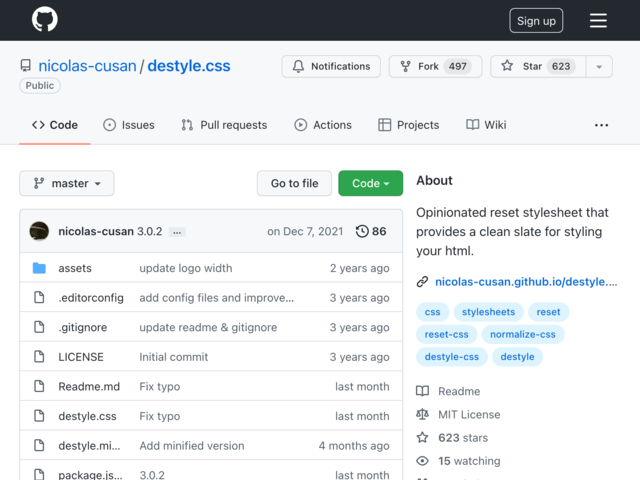The image size is (640, 480).
Task: Select the reset topic tag
Action: [x=548, y=312]
